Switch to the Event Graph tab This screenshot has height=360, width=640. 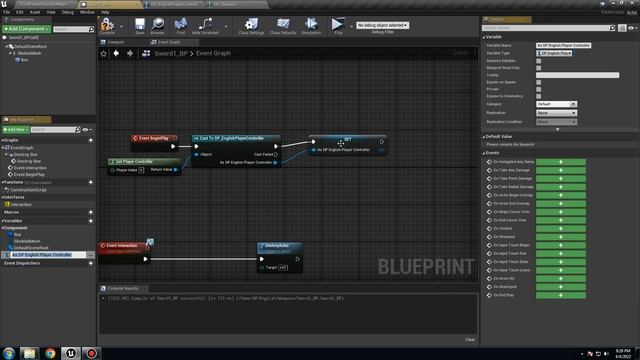tap(169, 42)
